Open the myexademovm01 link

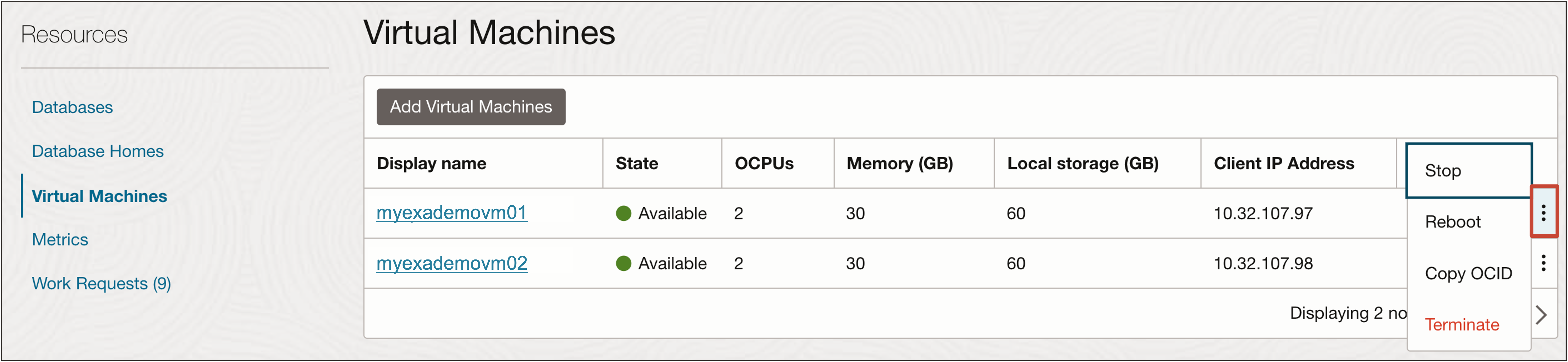pyautogui.click(x=452, y=212)
